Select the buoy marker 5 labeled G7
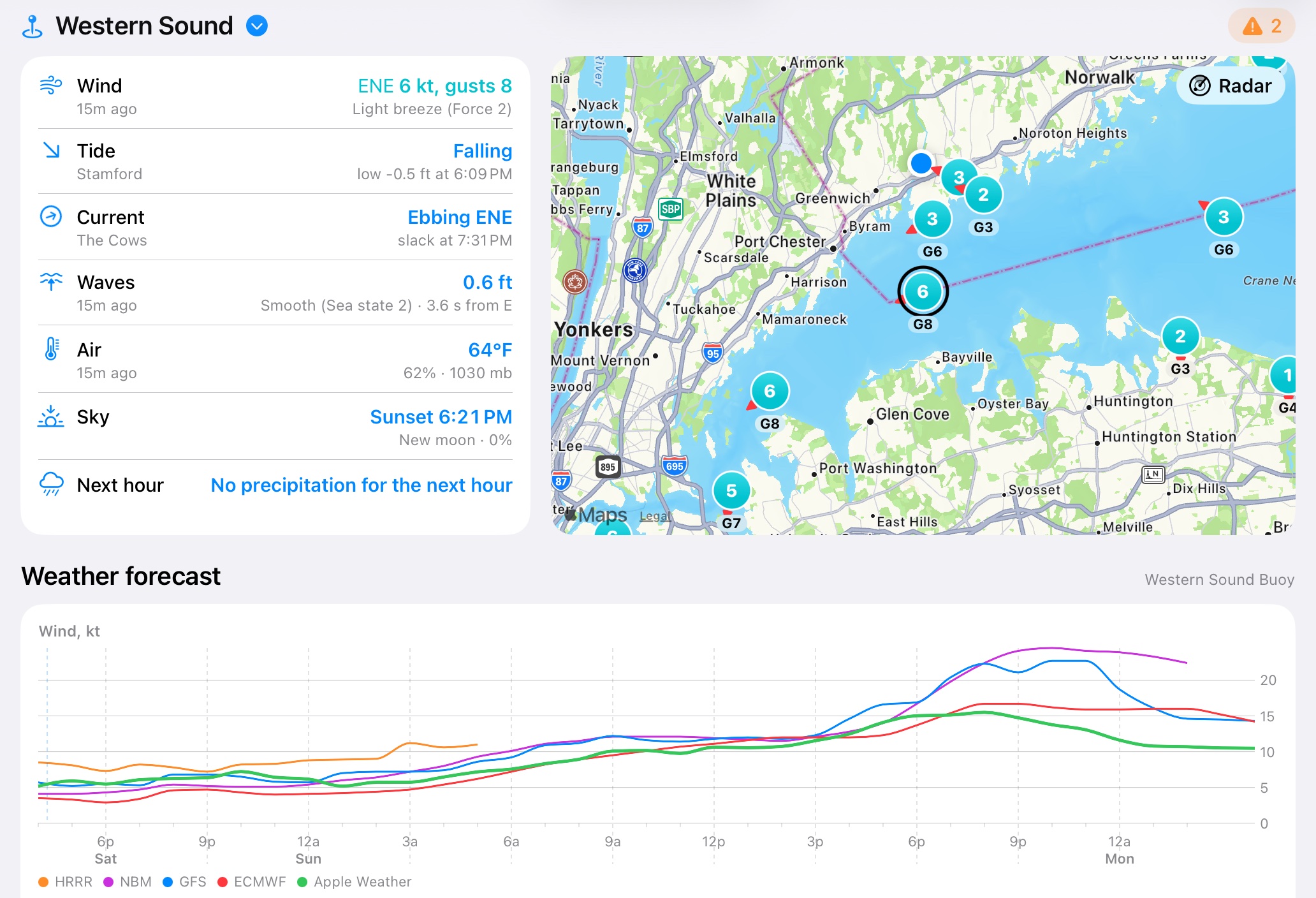 (731, 490)
